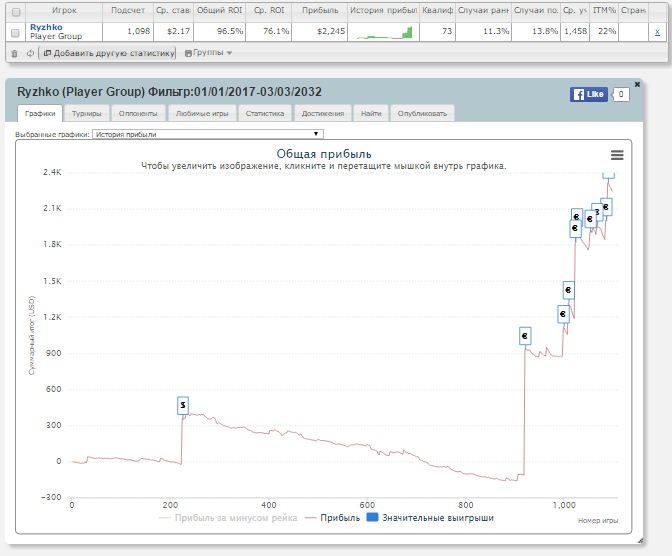Click the trash delete icon
672x556 pixels.
click(14, 53)
